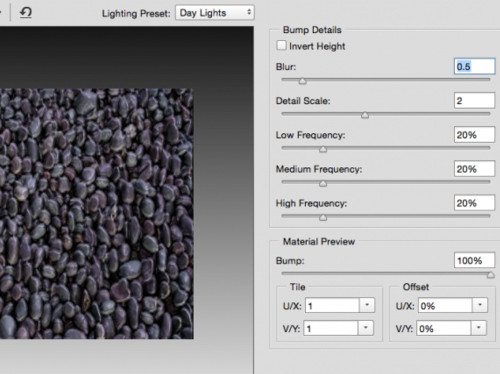This screenshot has width=500, height=374.
Task: Click the Bump Details group label
Action: (x=312, y=30)
